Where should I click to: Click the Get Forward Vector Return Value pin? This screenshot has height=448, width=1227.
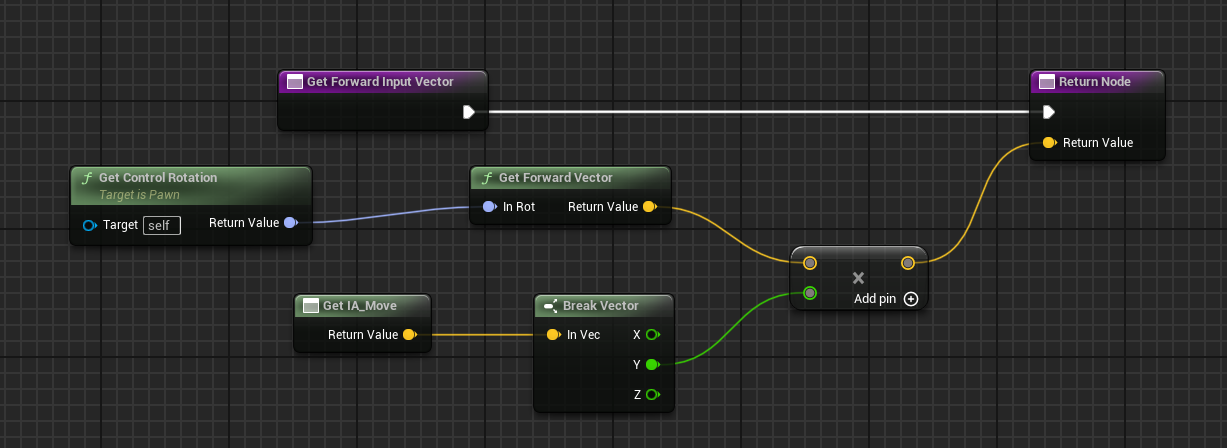[649, 207]
